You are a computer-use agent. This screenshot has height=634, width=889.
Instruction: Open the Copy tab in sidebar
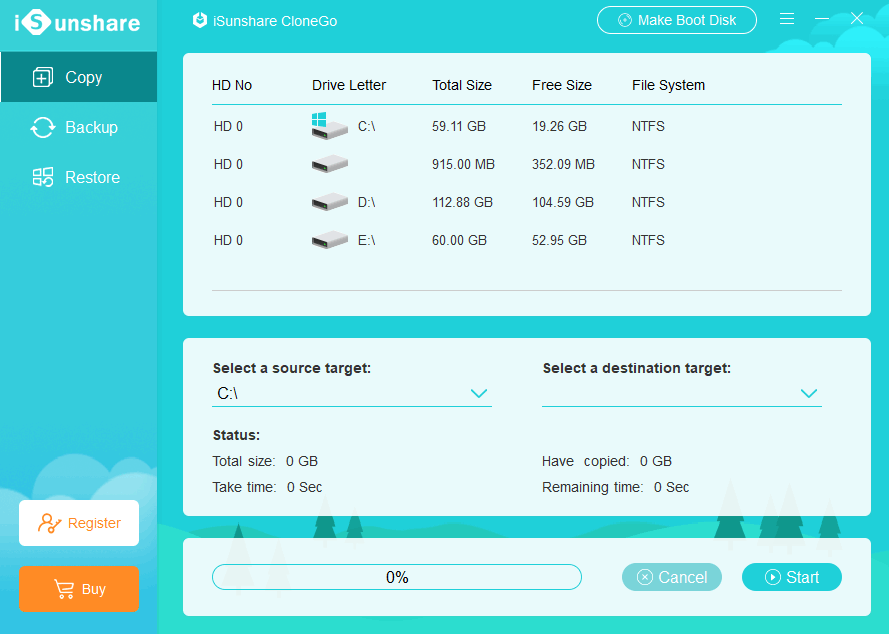[79, 77]
